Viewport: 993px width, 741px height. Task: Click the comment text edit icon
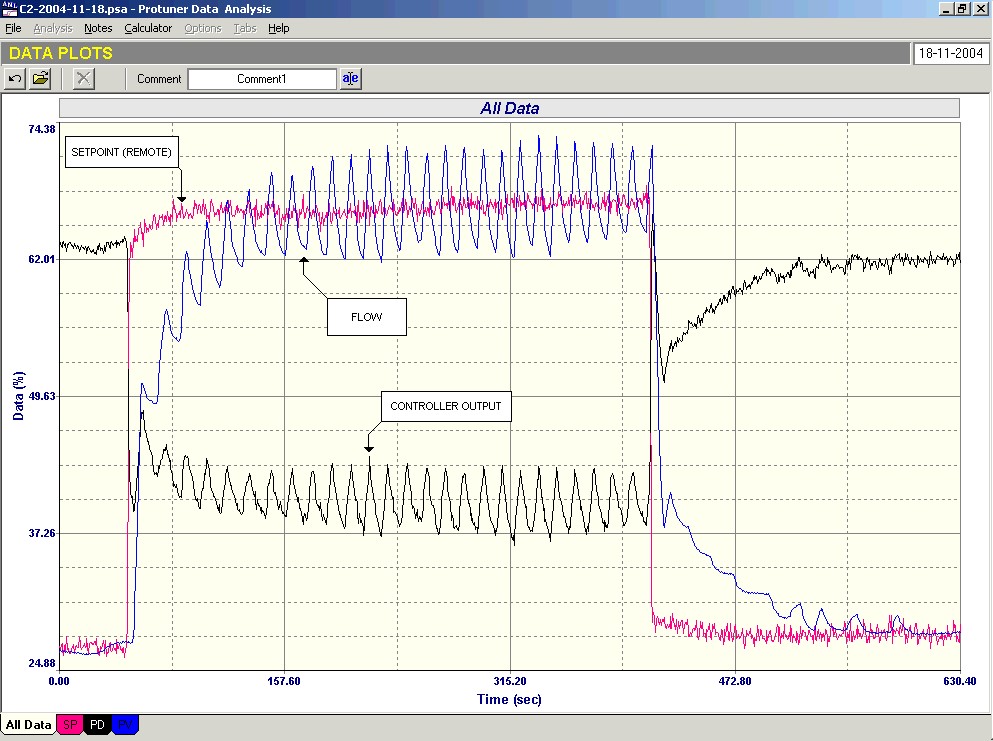pyautogui.click(x=350, y=78)
